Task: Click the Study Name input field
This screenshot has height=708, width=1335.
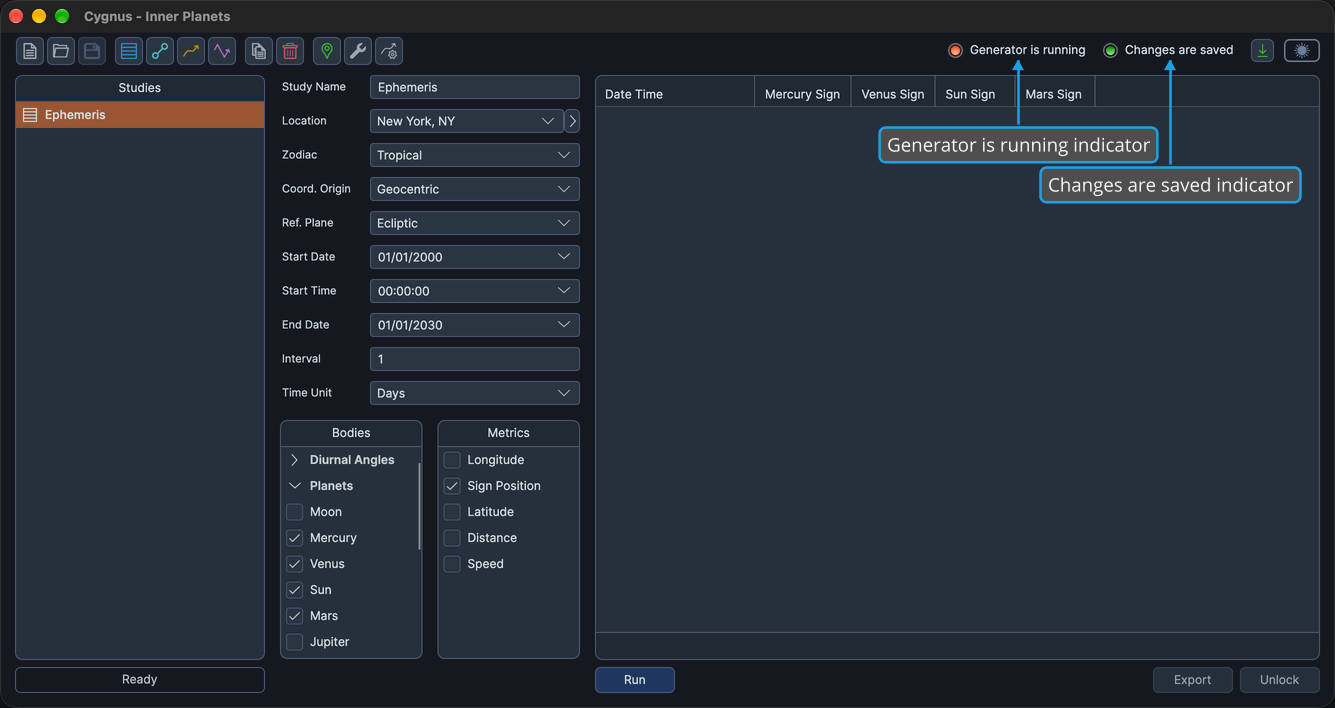Action: (x=475, y=87)
